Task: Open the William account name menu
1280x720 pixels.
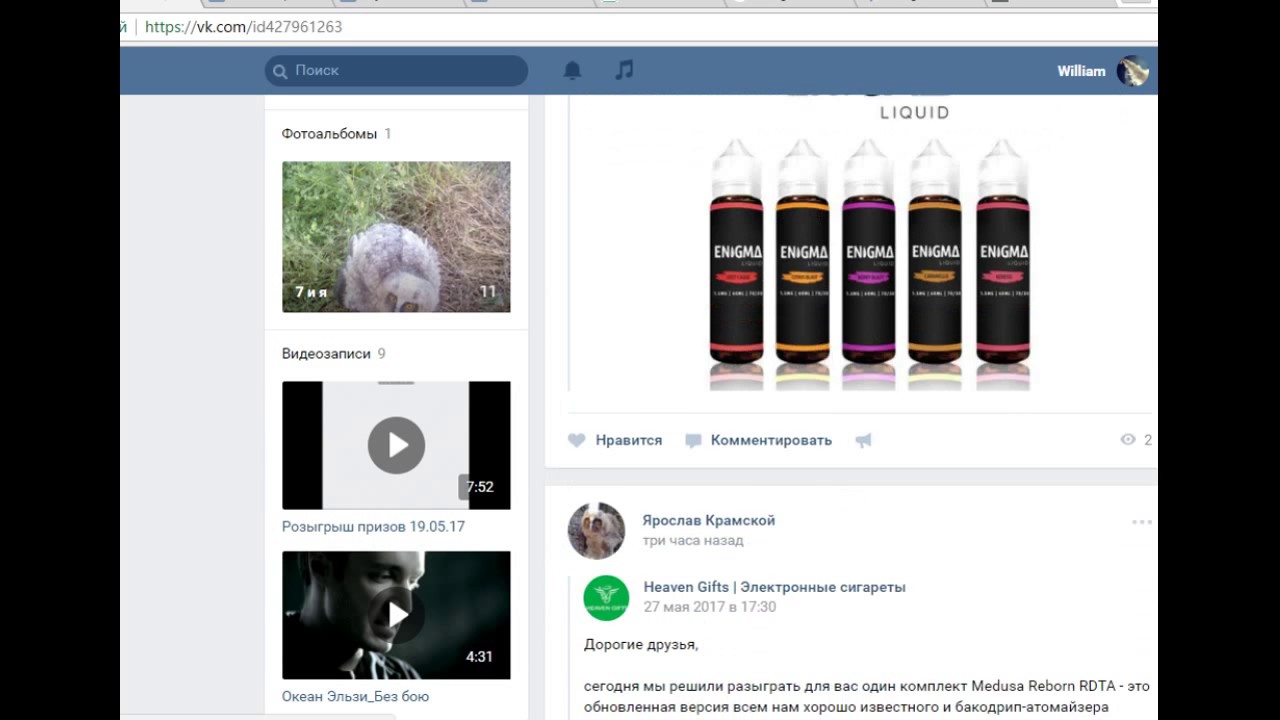Action: 1081,71
